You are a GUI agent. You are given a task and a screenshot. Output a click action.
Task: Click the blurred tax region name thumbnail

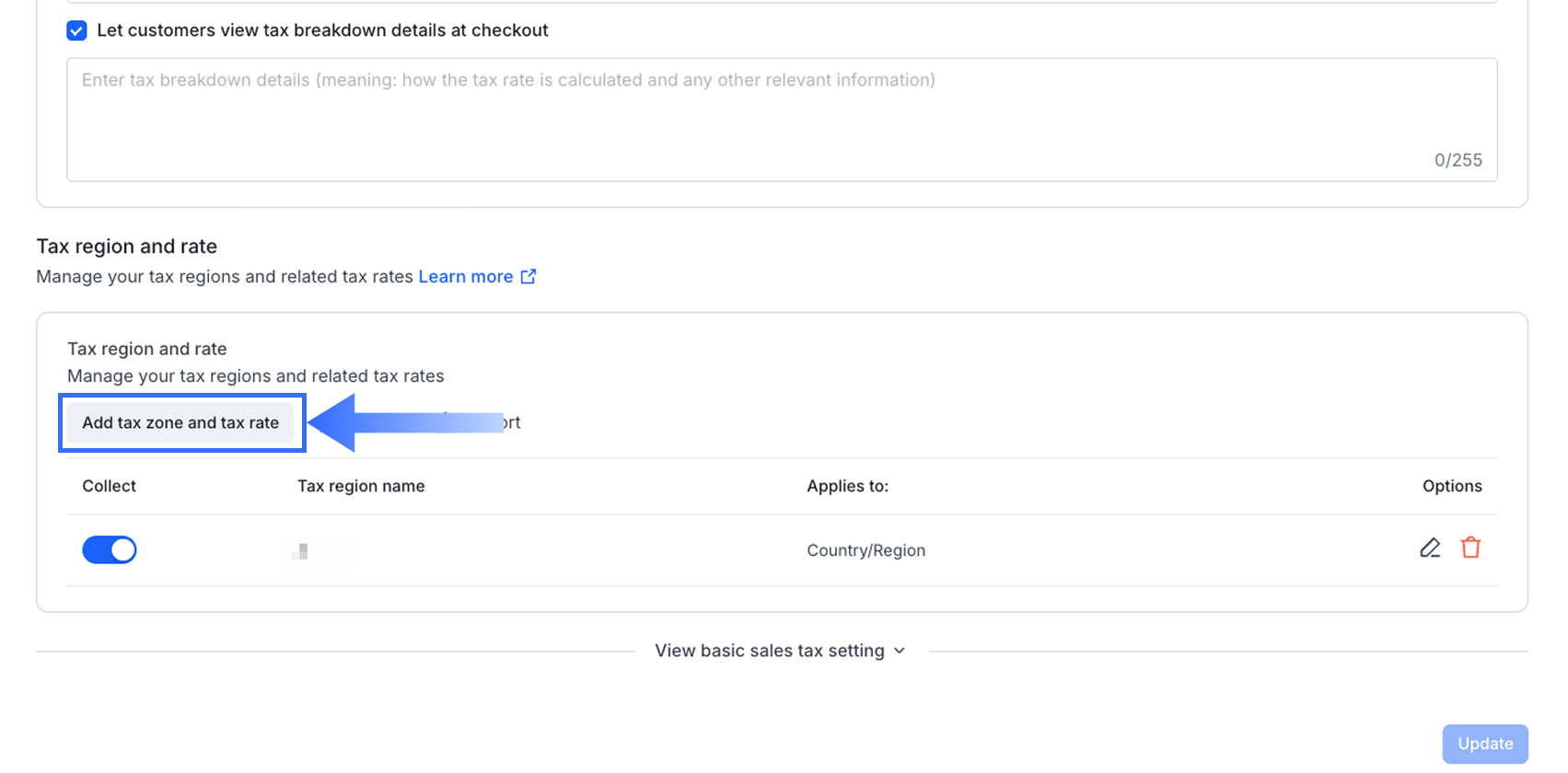301,551
